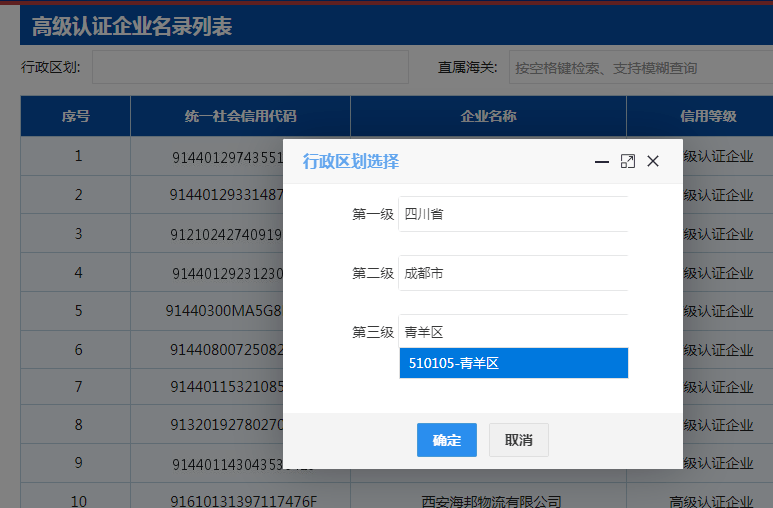Minimize the 行政区划选择 dialog
773x508 pixels.
(x=601, y=161)
